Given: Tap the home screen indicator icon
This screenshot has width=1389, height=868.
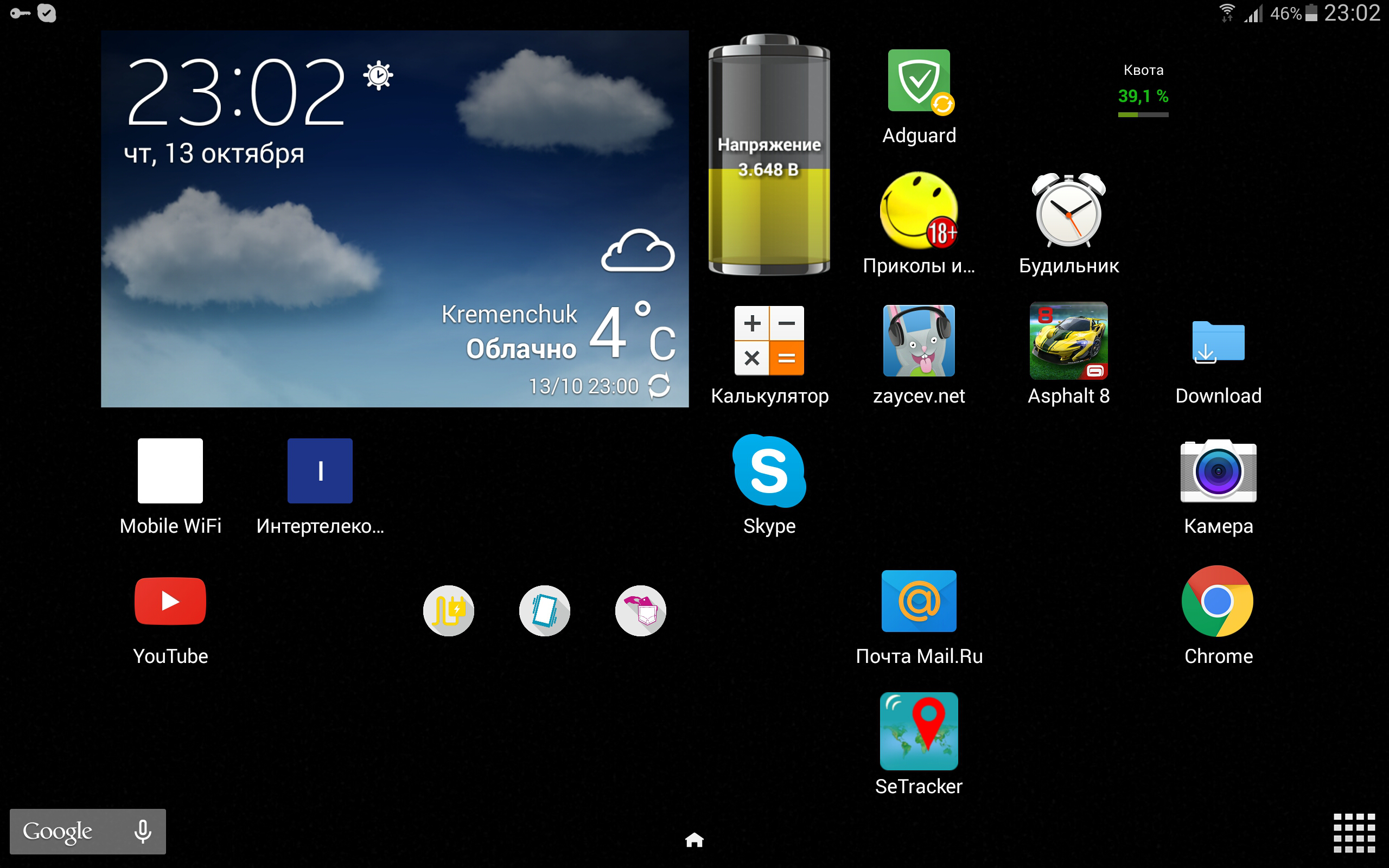Looking at the screenshot, I should click(694, 840).
